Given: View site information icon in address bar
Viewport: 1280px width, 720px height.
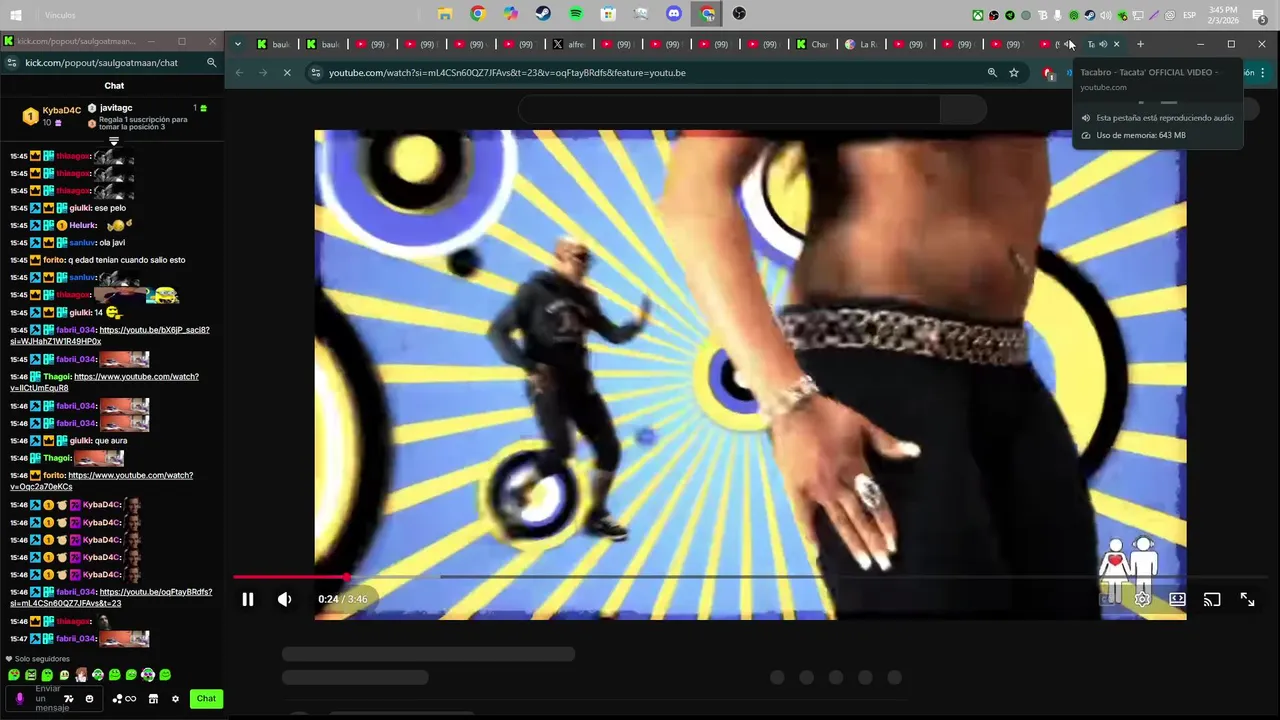Looking at the screenshot, I should [316, 73].
